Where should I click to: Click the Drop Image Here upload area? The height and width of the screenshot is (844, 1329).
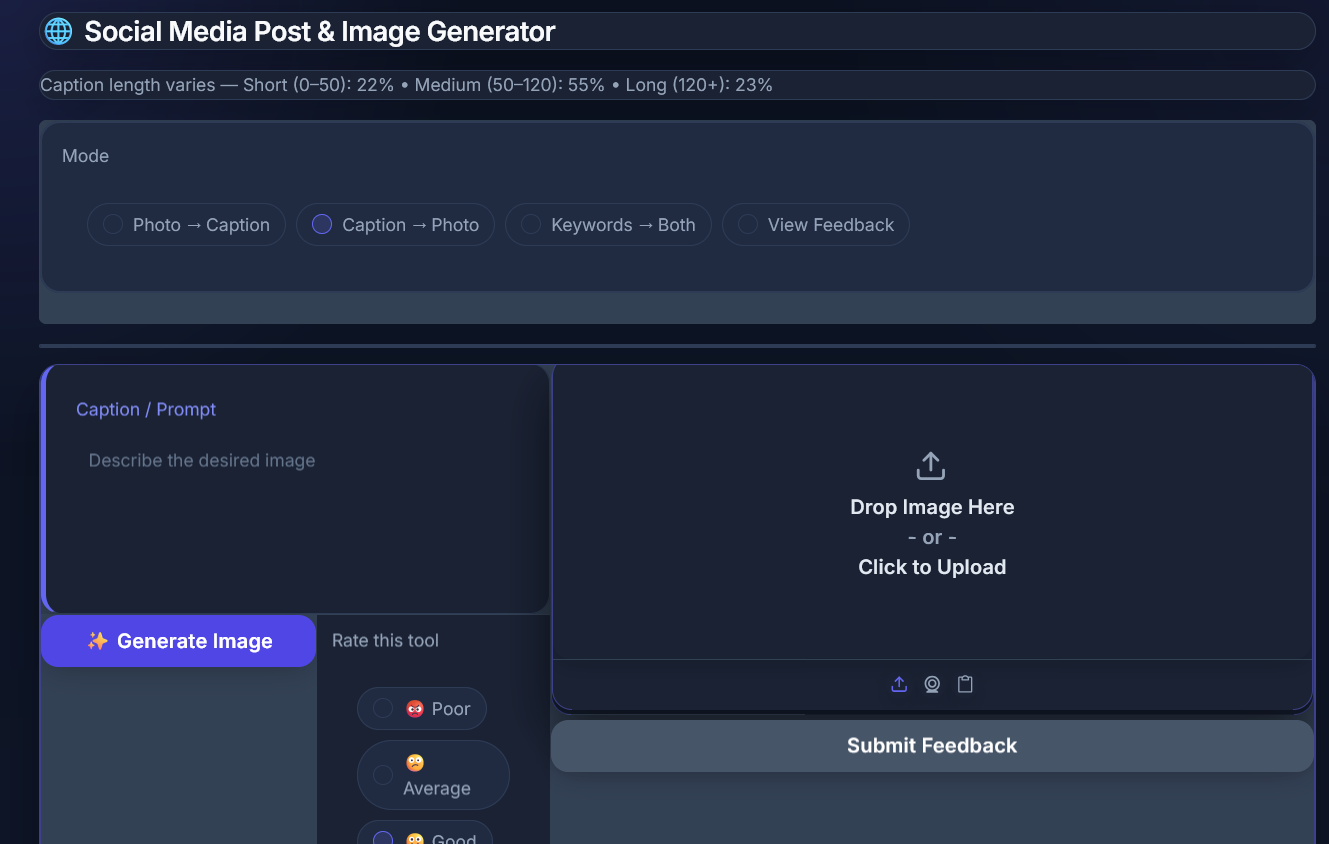coord(932,513)
